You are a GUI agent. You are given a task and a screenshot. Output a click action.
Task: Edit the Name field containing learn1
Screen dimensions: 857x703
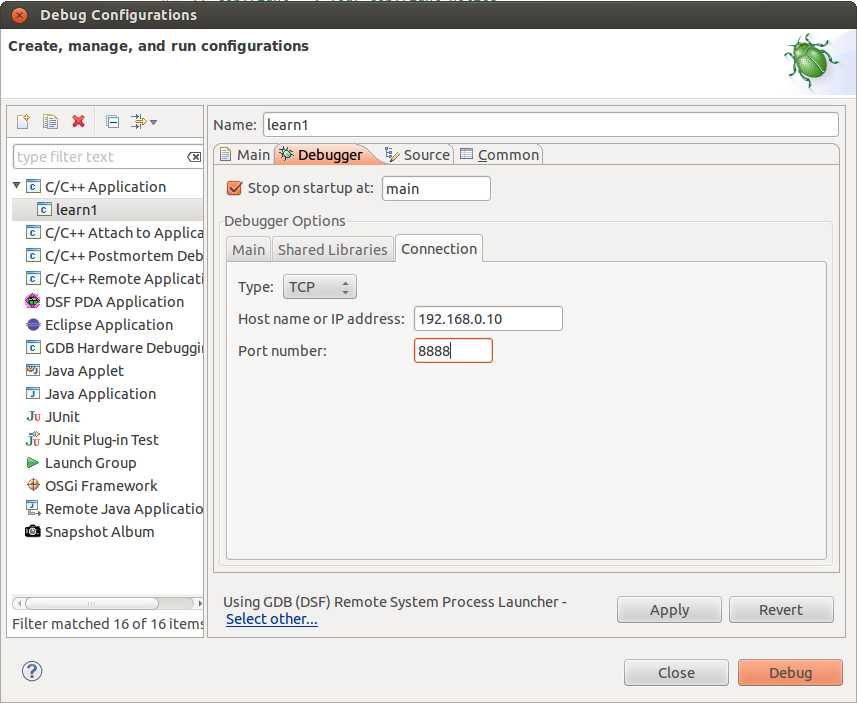pyautogui.click(x=550, y=125)
